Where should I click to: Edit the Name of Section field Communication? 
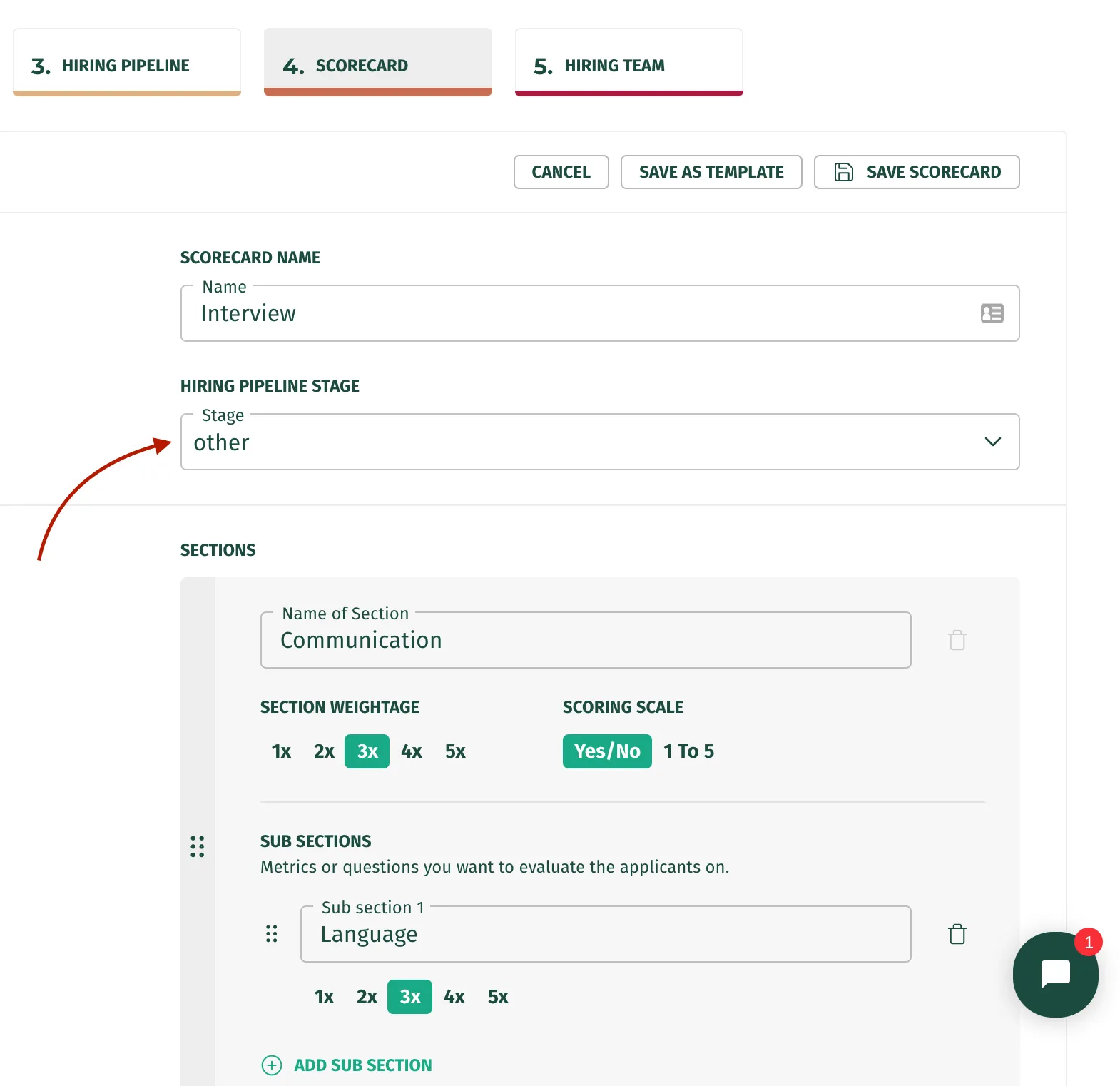click(586, 640)
